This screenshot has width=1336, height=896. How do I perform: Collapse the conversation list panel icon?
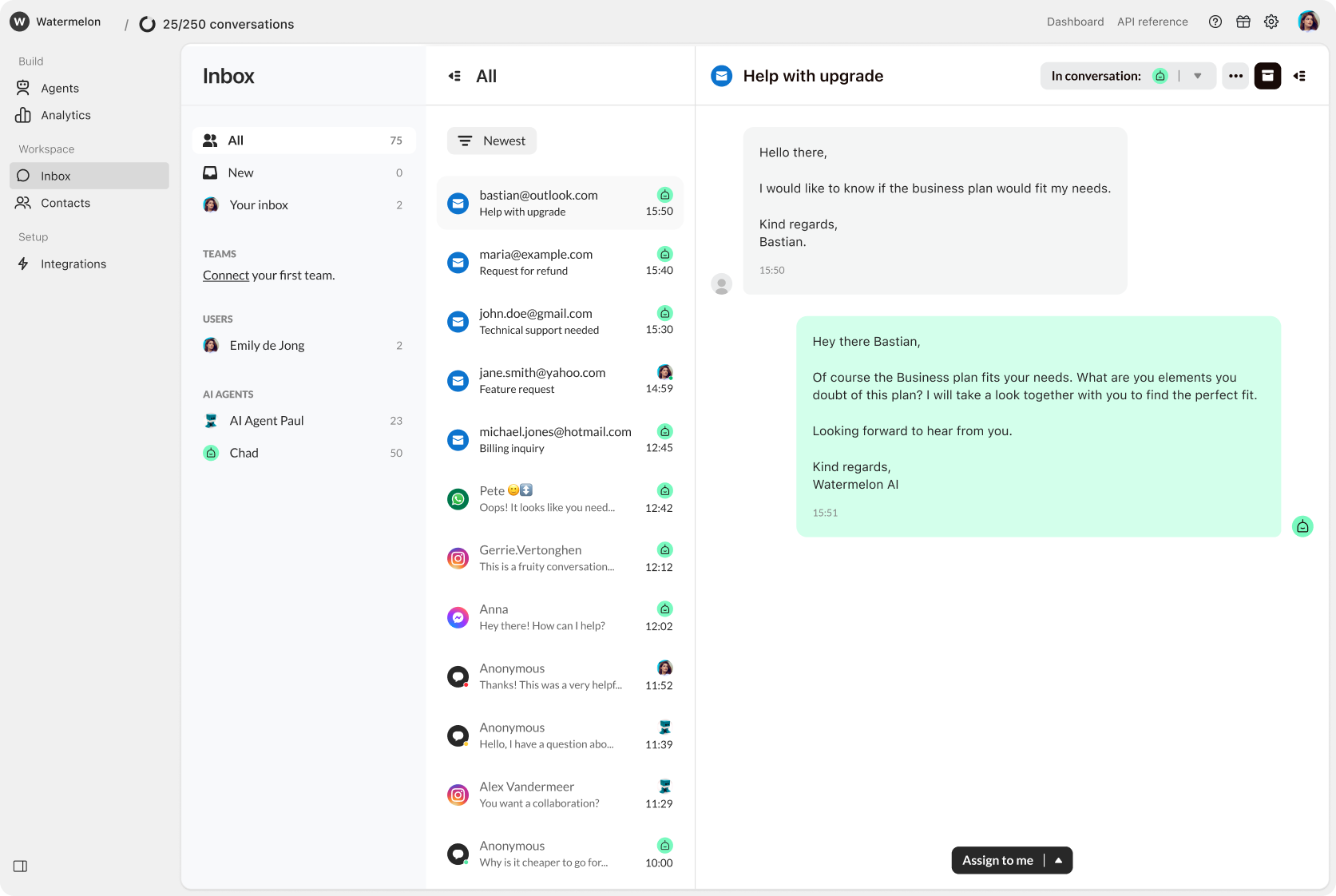pos(454,76)
